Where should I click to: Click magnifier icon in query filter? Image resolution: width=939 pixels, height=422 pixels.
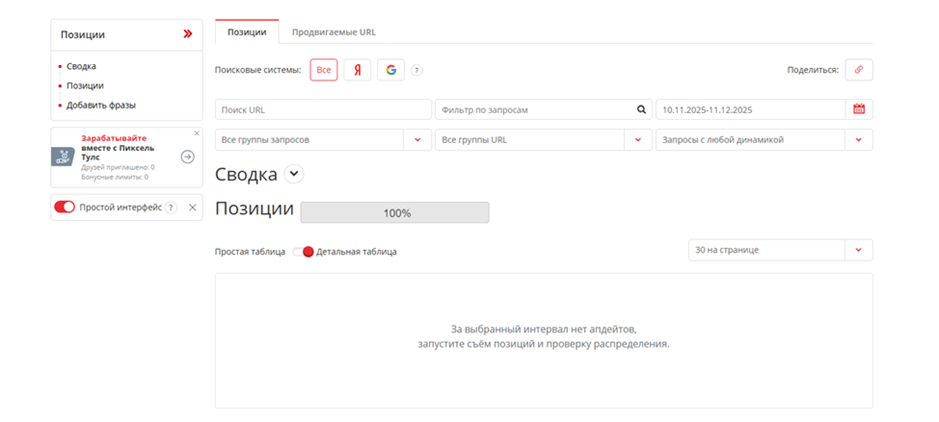[642, 109]
